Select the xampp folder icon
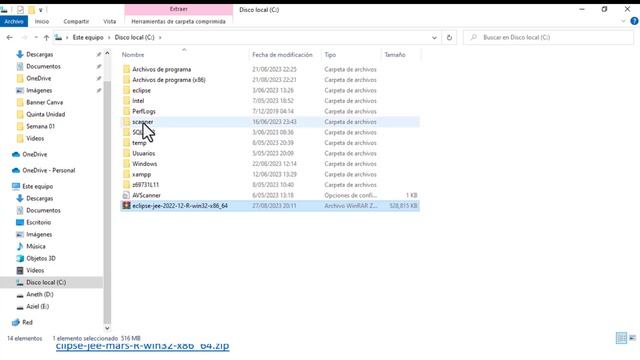 127,174
